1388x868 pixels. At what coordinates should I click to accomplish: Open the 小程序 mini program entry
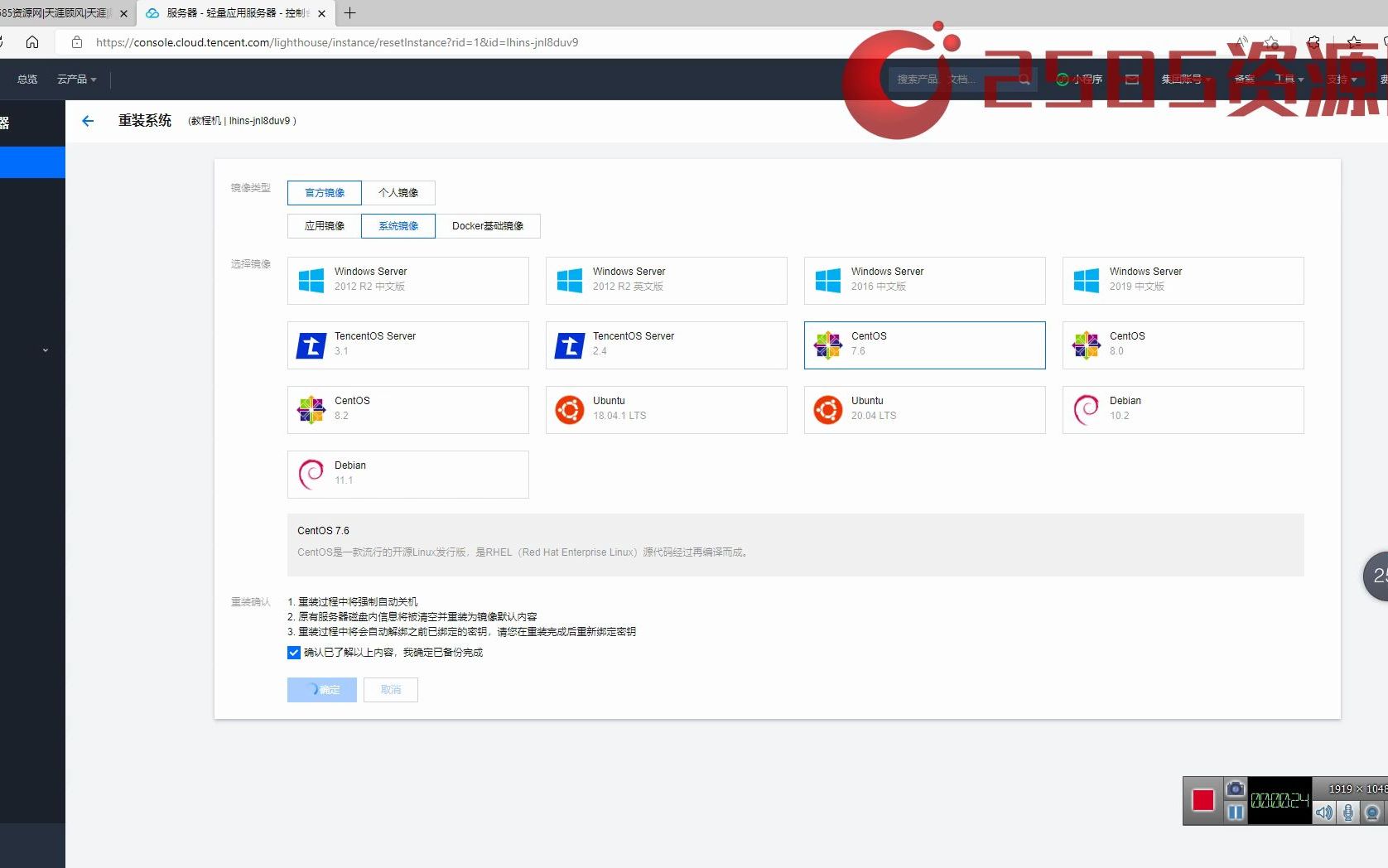[1080, 80]
